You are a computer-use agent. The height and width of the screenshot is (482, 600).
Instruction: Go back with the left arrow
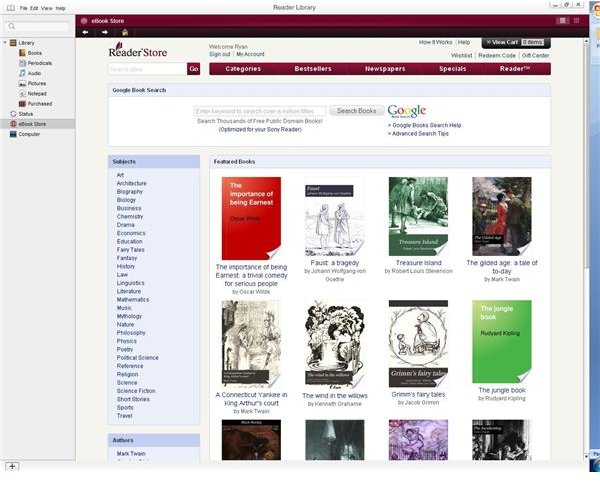(x=85, y=32)
